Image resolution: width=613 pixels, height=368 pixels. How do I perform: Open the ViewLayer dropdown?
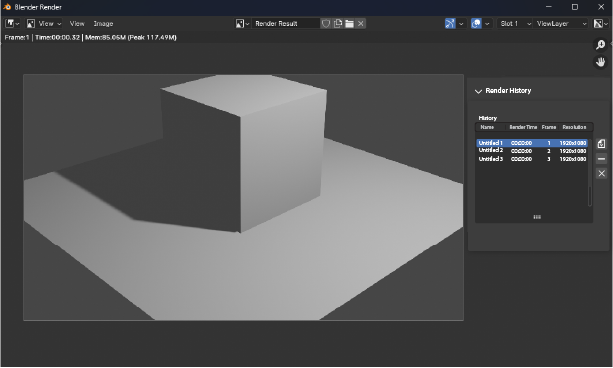tap(561, 23)
